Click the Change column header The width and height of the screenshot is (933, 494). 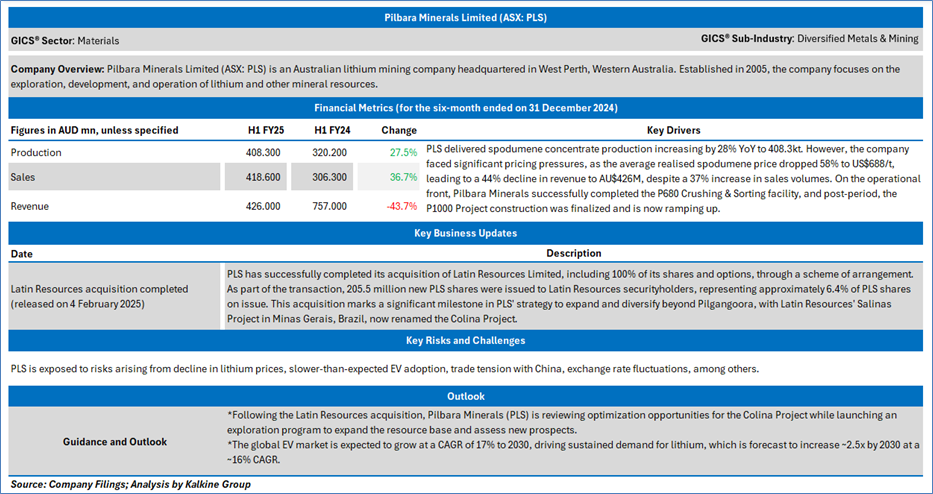coord(399,130)
